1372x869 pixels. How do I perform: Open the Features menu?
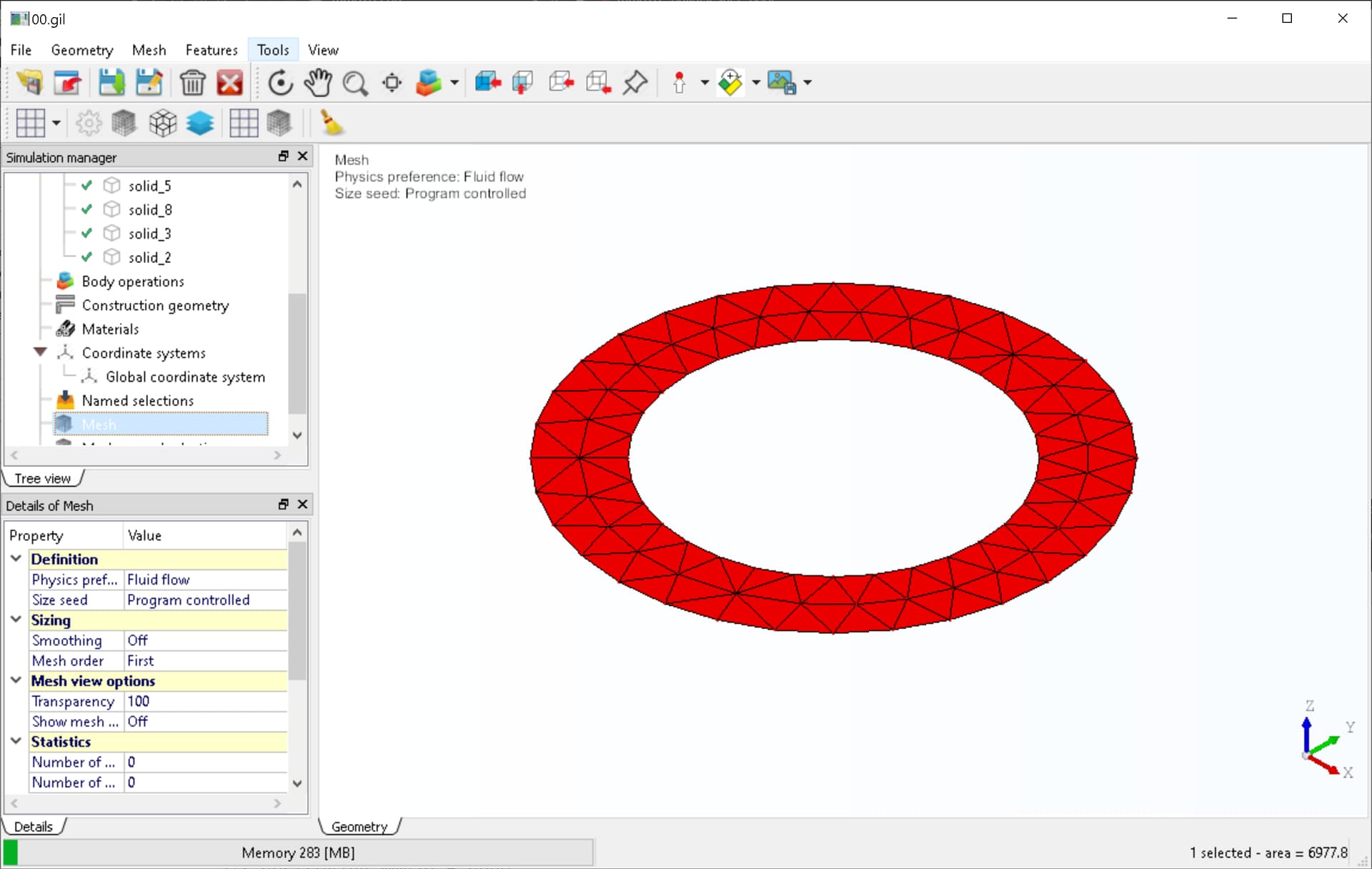tap(212, 50)
